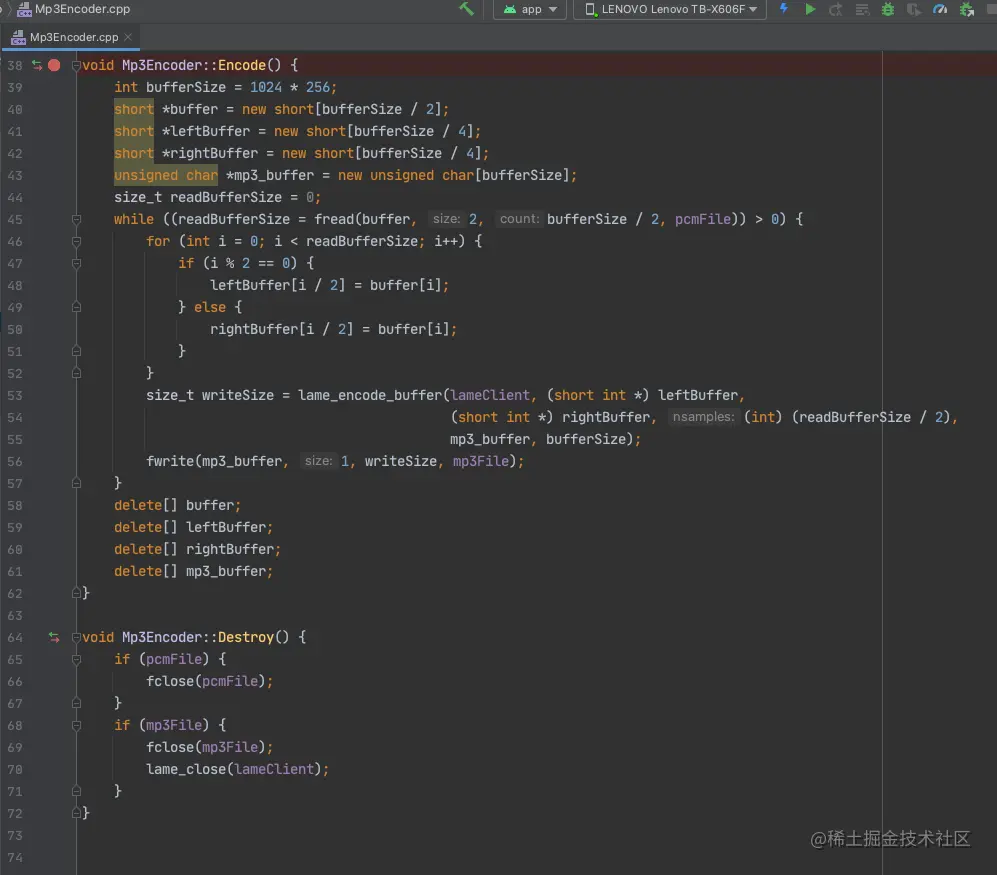Toggle the breakpoint on line 38

[x=54, y=65]
